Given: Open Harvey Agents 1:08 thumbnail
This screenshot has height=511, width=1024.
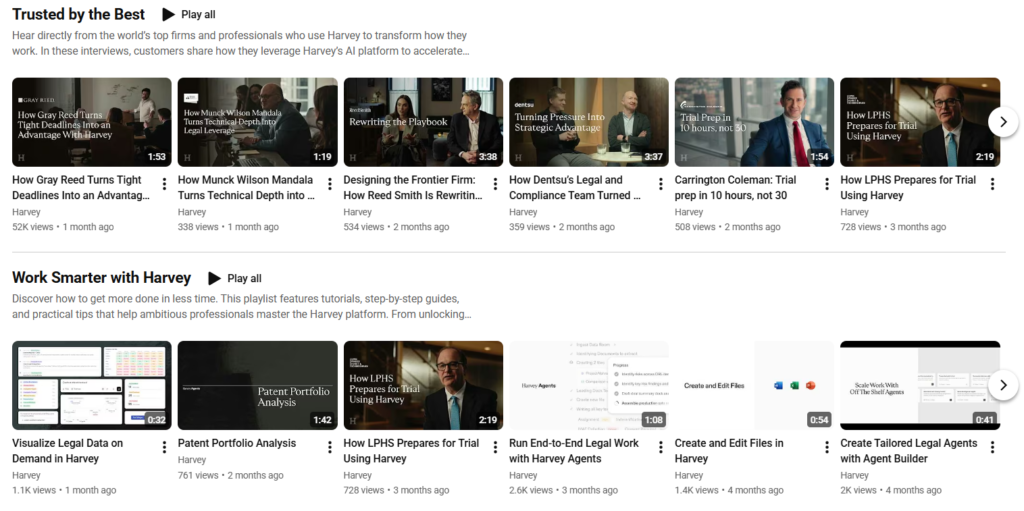Looking at the screenshot, I should (x=589, y=386).
